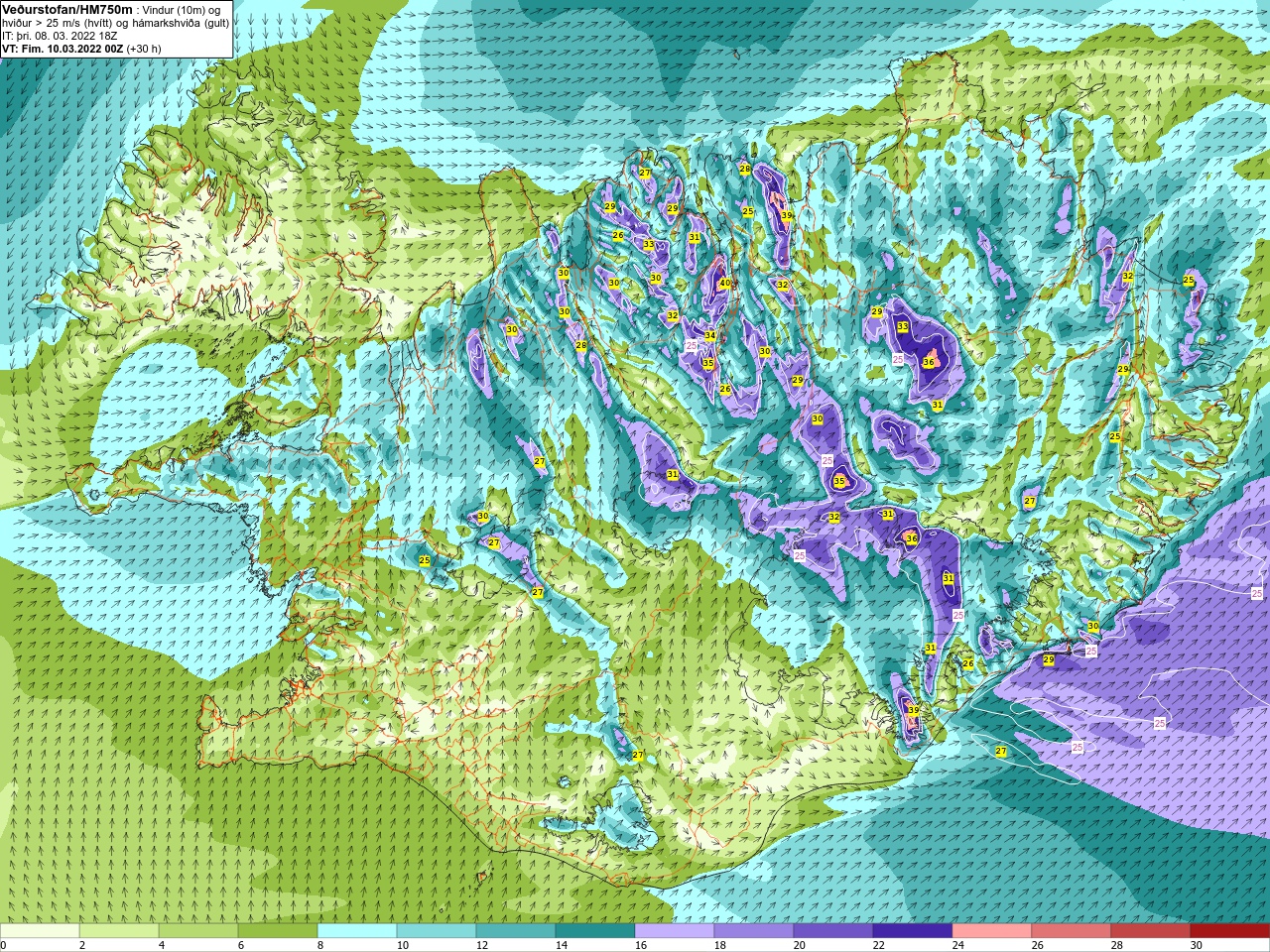
Task: Select the light yellow-green 2–4 legend swatch
Action: coord(119,931)
